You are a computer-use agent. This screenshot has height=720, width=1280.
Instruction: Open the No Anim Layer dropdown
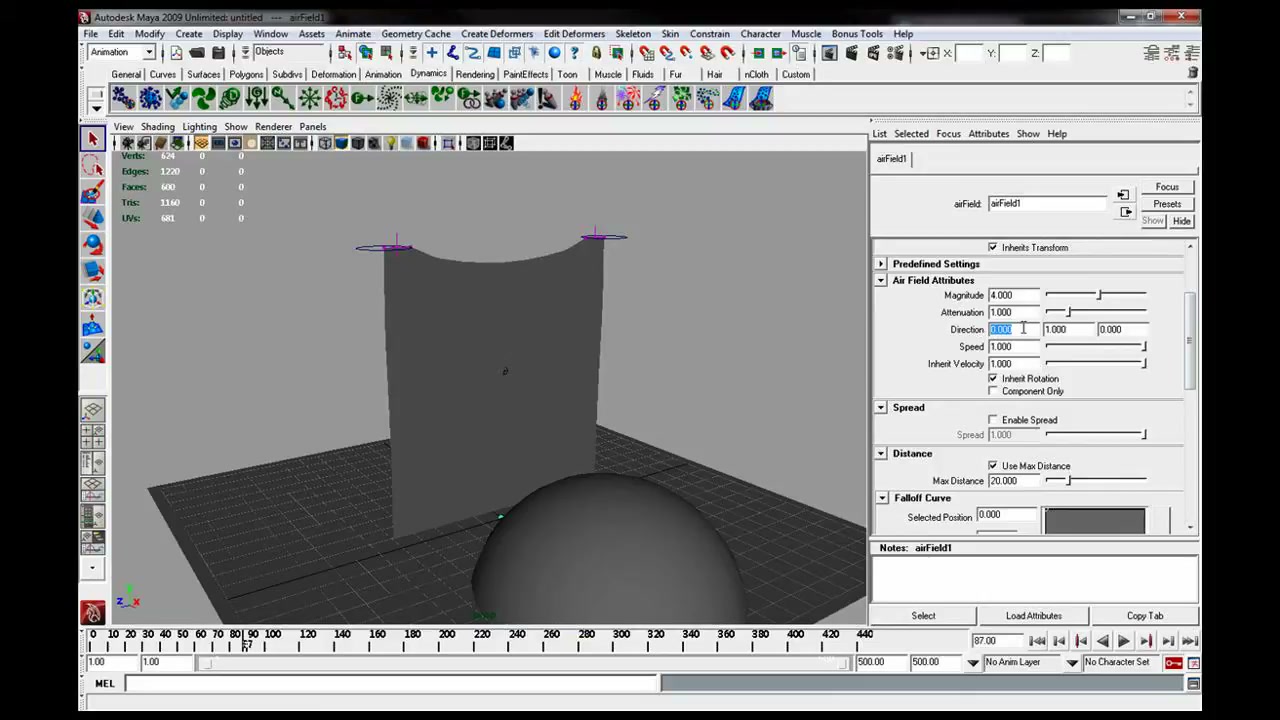972,662
